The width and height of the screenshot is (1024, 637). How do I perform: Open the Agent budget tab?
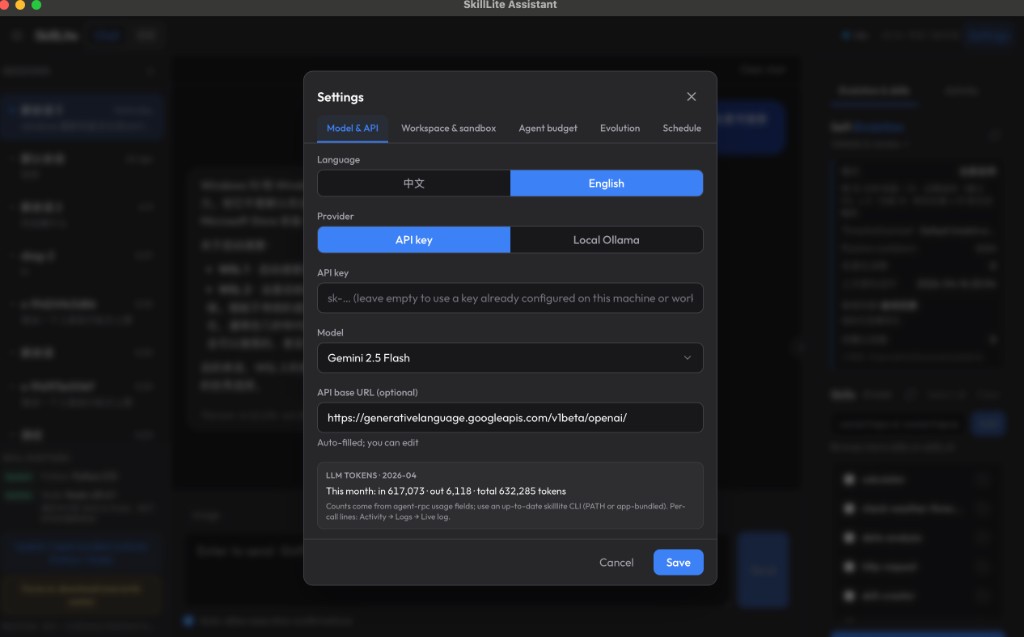[x=547, y=128]
